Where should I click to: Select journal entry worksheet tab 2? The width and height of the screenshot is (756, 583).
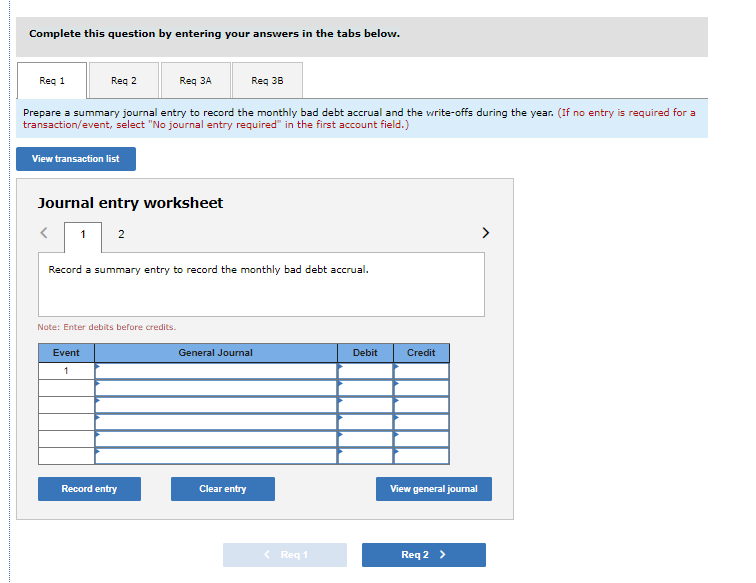(x=121, y=234)
